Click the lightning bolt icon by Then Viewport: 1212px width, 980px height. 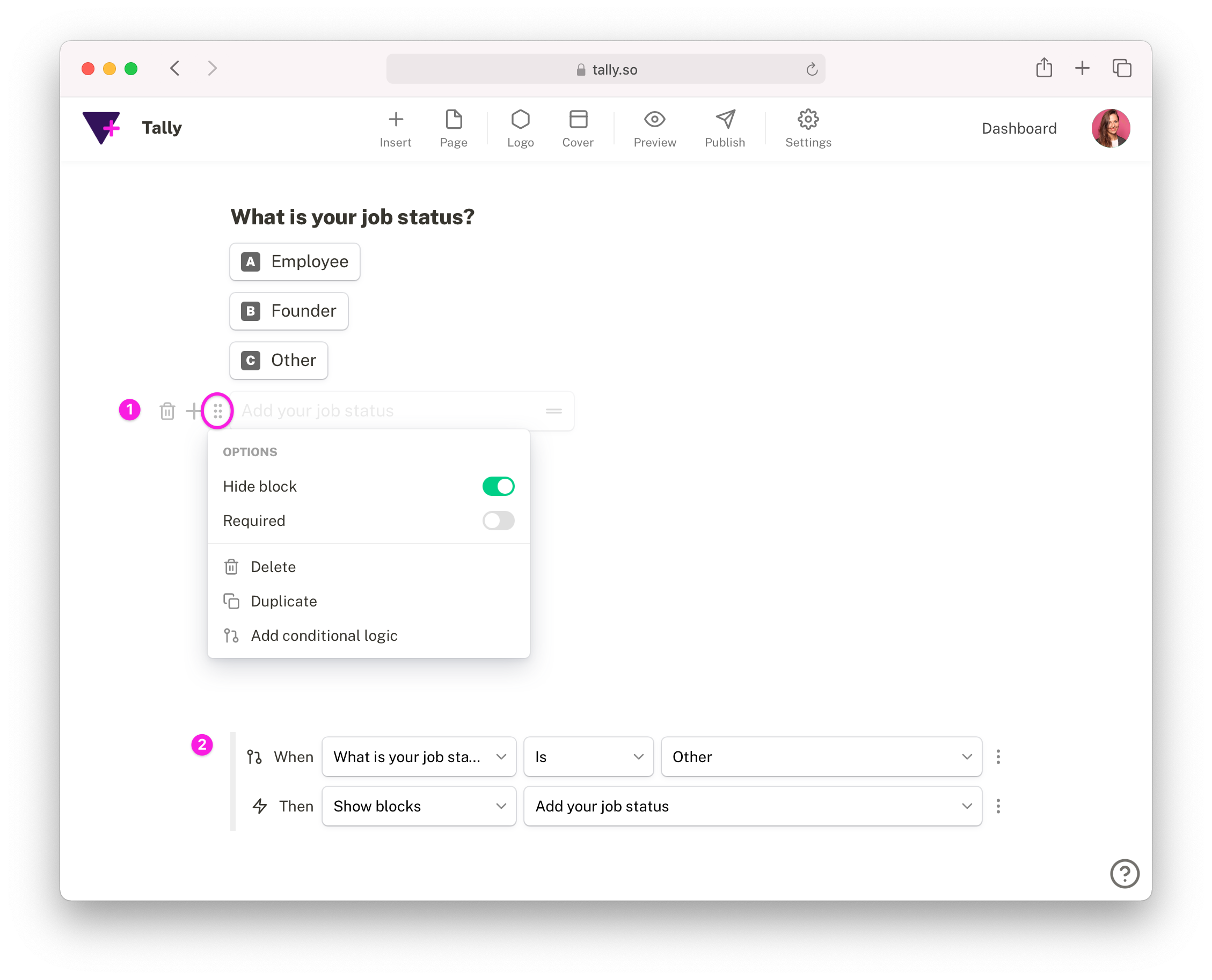tap(260, 806)
